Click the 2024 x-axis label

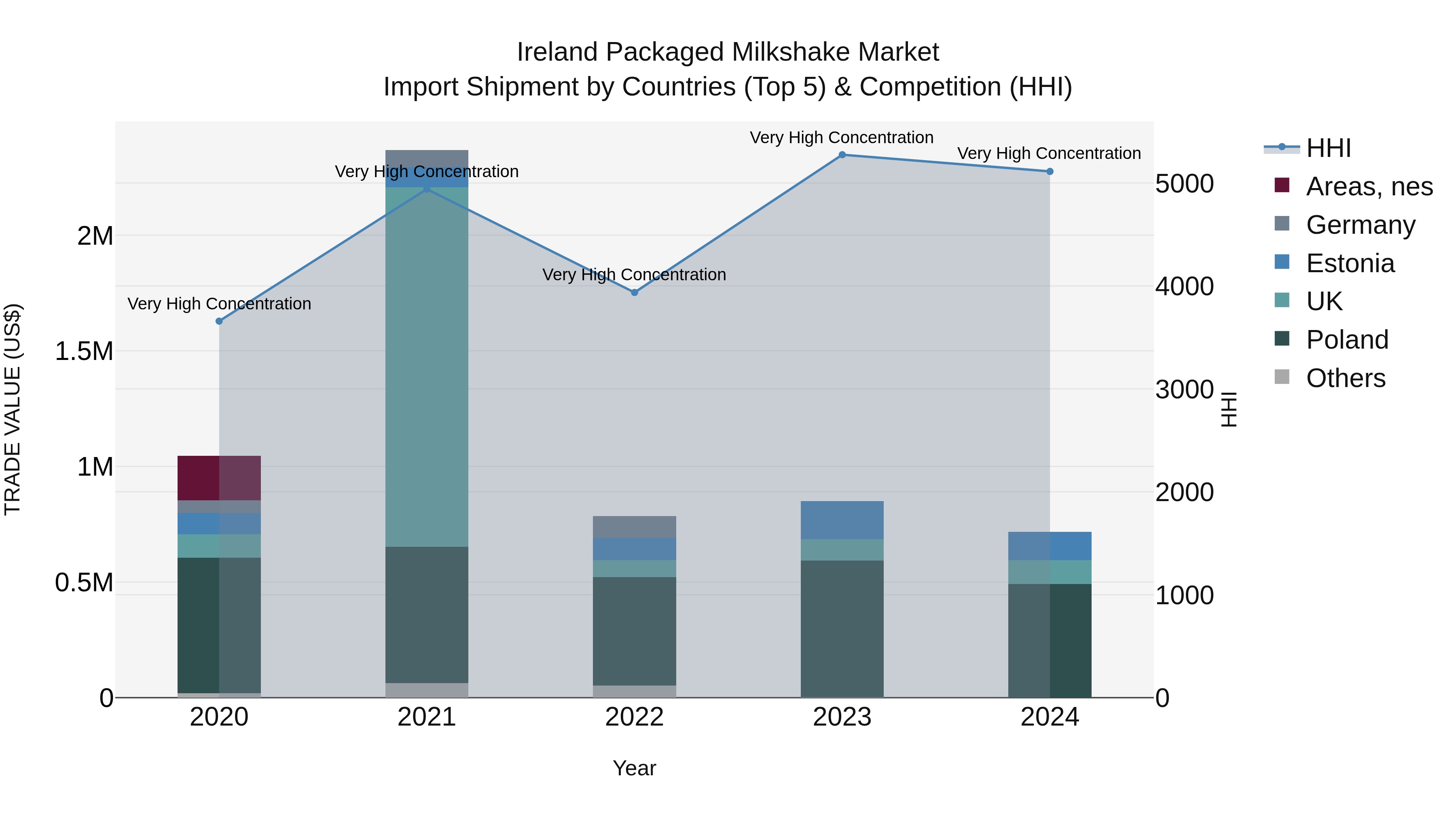click(x=1050, y=717)
